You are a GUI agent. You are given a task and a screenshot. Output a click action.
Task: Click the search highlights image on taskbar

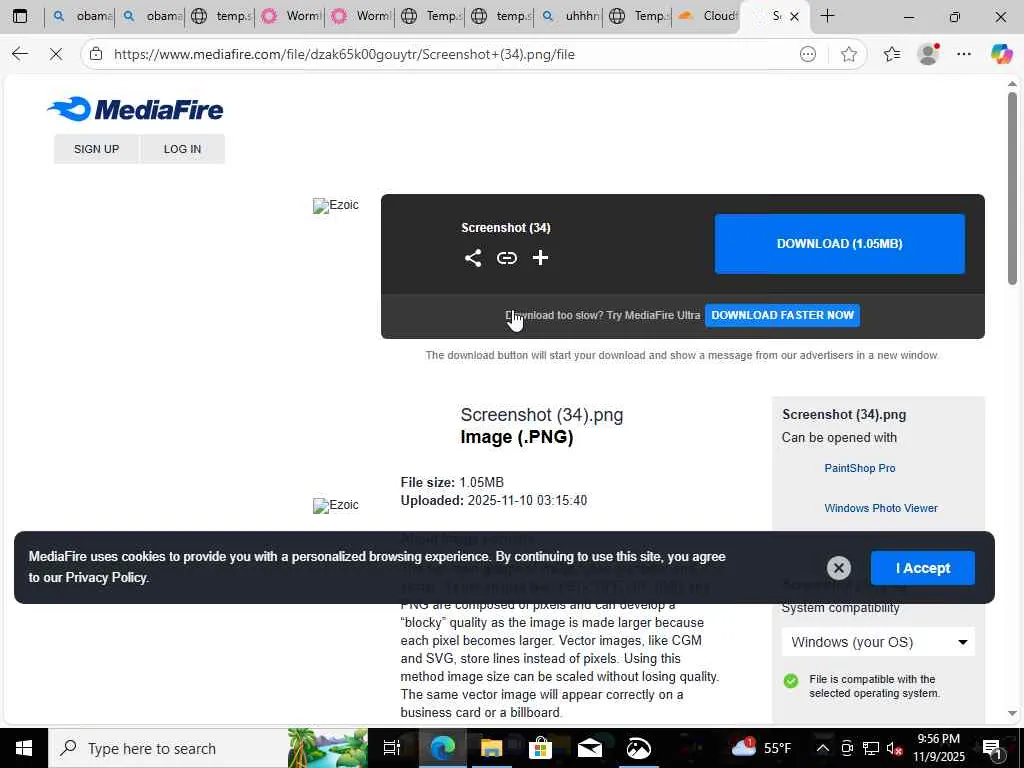click(x=327, y=748)
